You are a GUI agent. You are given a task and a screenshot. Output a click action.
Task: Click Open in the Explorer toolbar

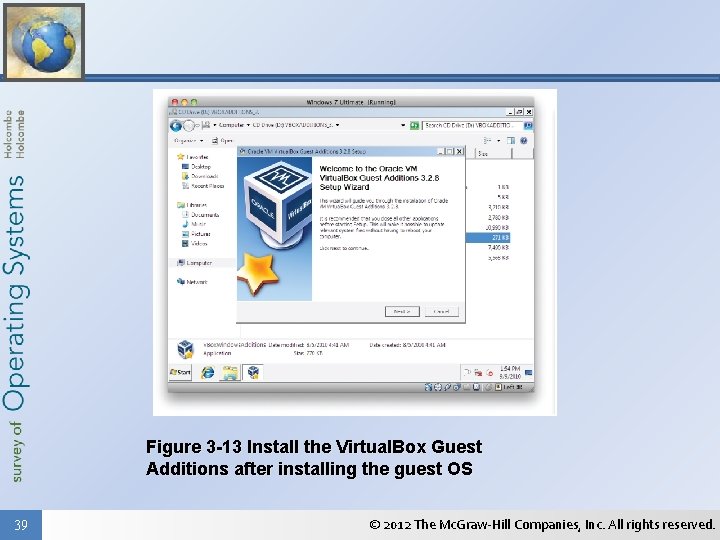[222, 141]
